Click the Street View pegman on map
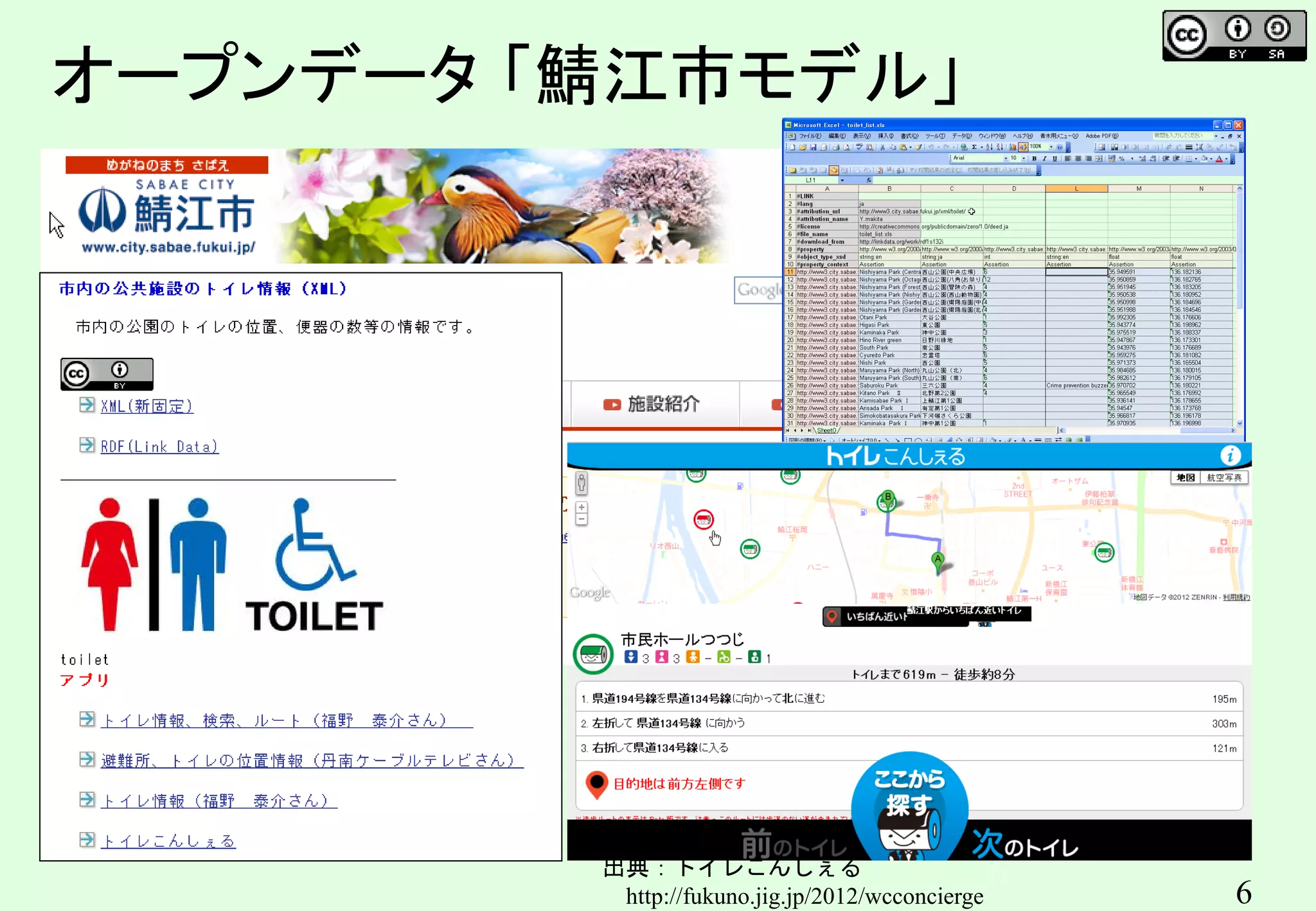The image size is (1316, 911). tap(582, 483)
